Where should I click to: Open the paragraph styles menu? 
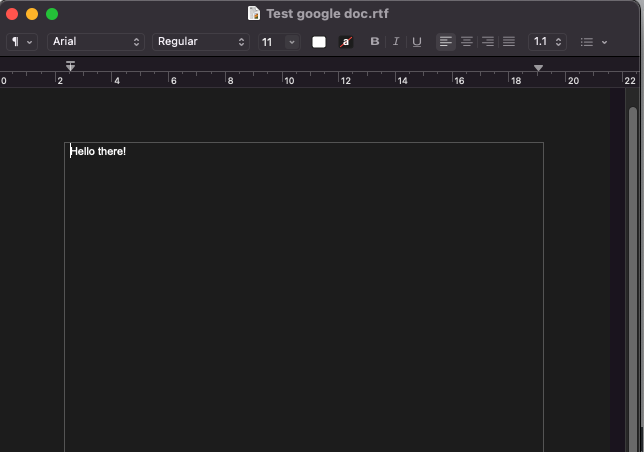22,42
